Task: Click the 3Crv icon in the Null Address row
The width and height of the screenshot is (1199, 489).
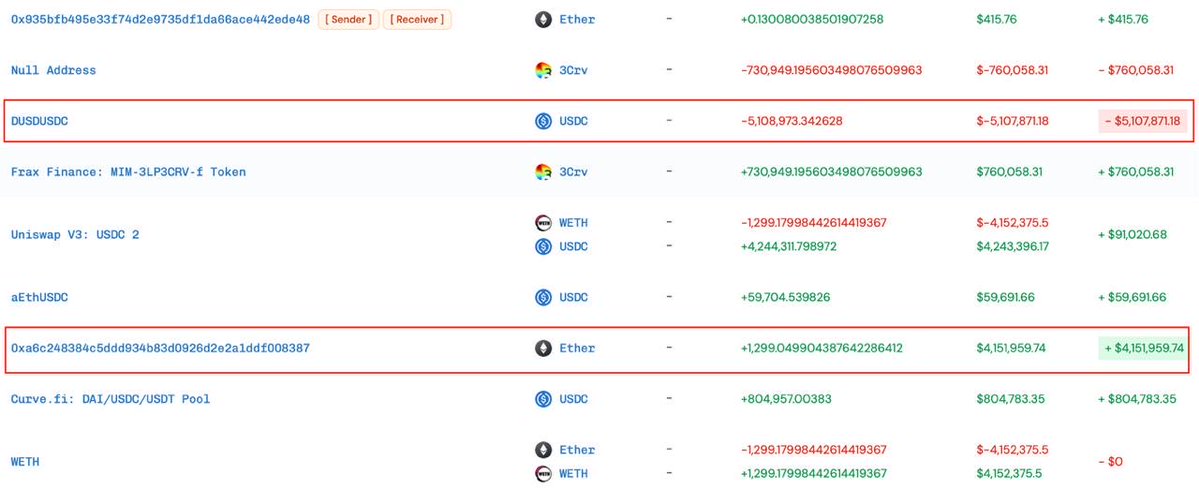Action: [x=544, y=70]
